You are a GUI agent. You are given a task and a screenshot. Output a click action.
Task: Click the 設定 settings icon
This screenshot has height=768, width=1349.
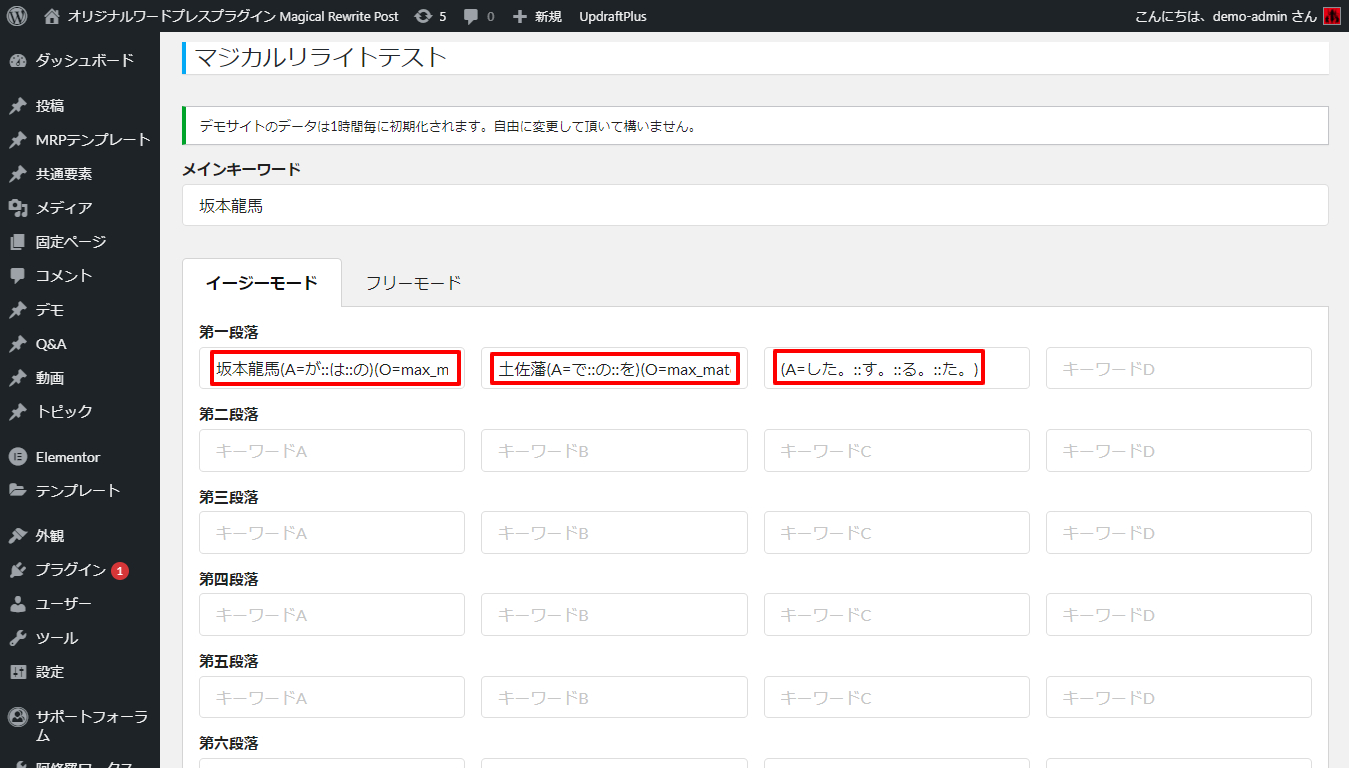17,672
